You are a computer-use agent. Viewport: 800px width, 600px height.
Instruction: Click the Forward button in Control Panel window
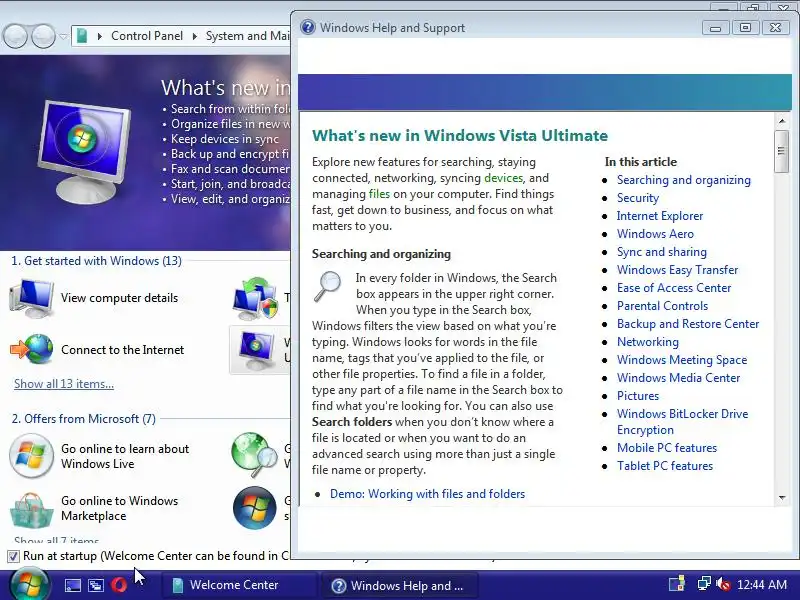[x=43, y=36]
